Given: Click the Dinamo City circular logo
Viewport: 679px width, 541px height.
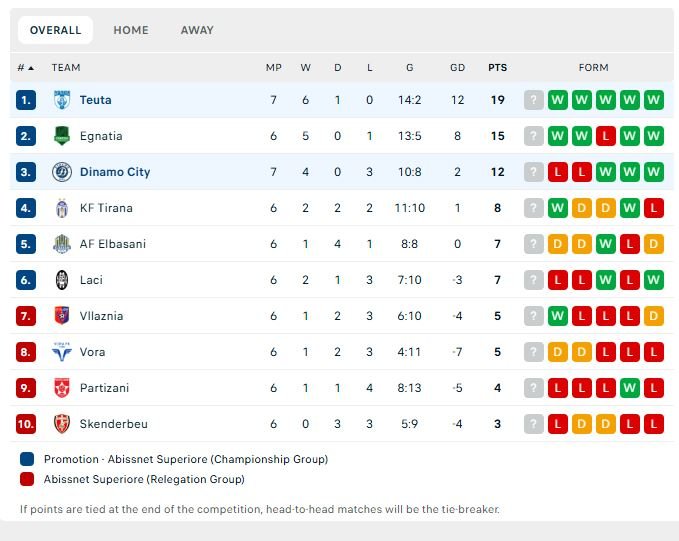Looking at the screenshot, I should coord(61,172).
